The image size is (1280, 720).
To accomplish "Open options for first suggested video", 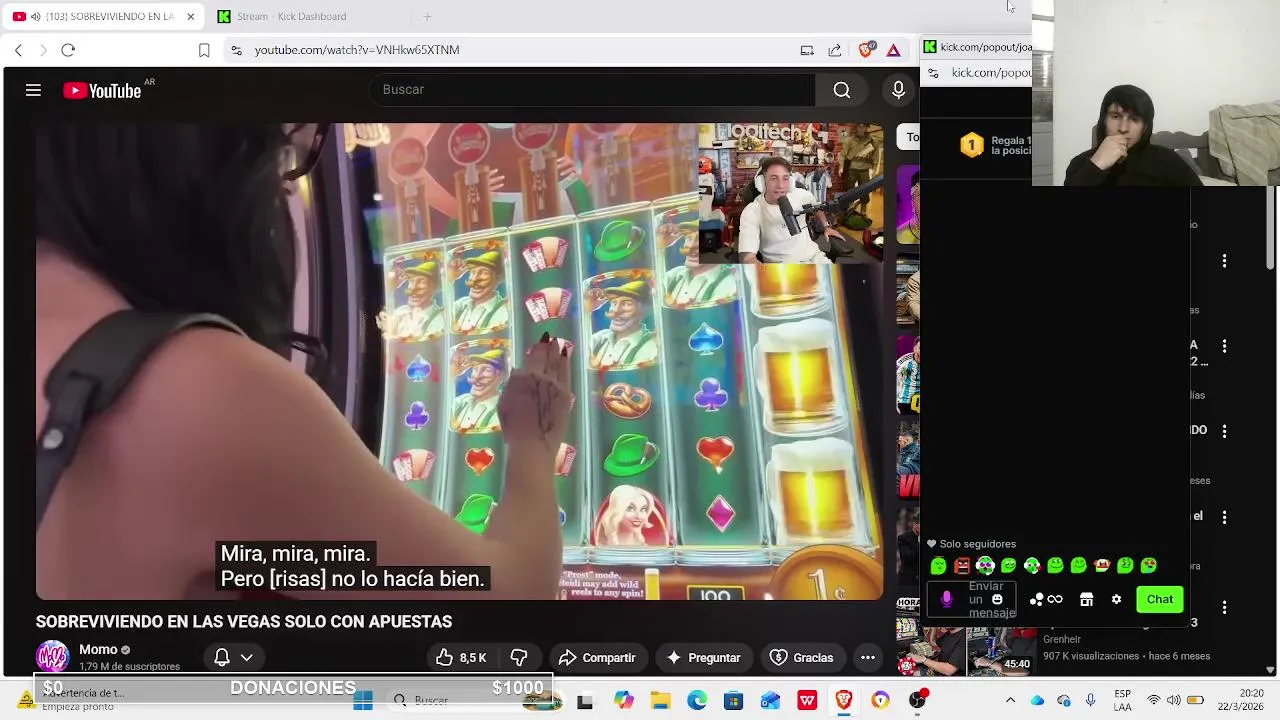I will point(1224,261).
